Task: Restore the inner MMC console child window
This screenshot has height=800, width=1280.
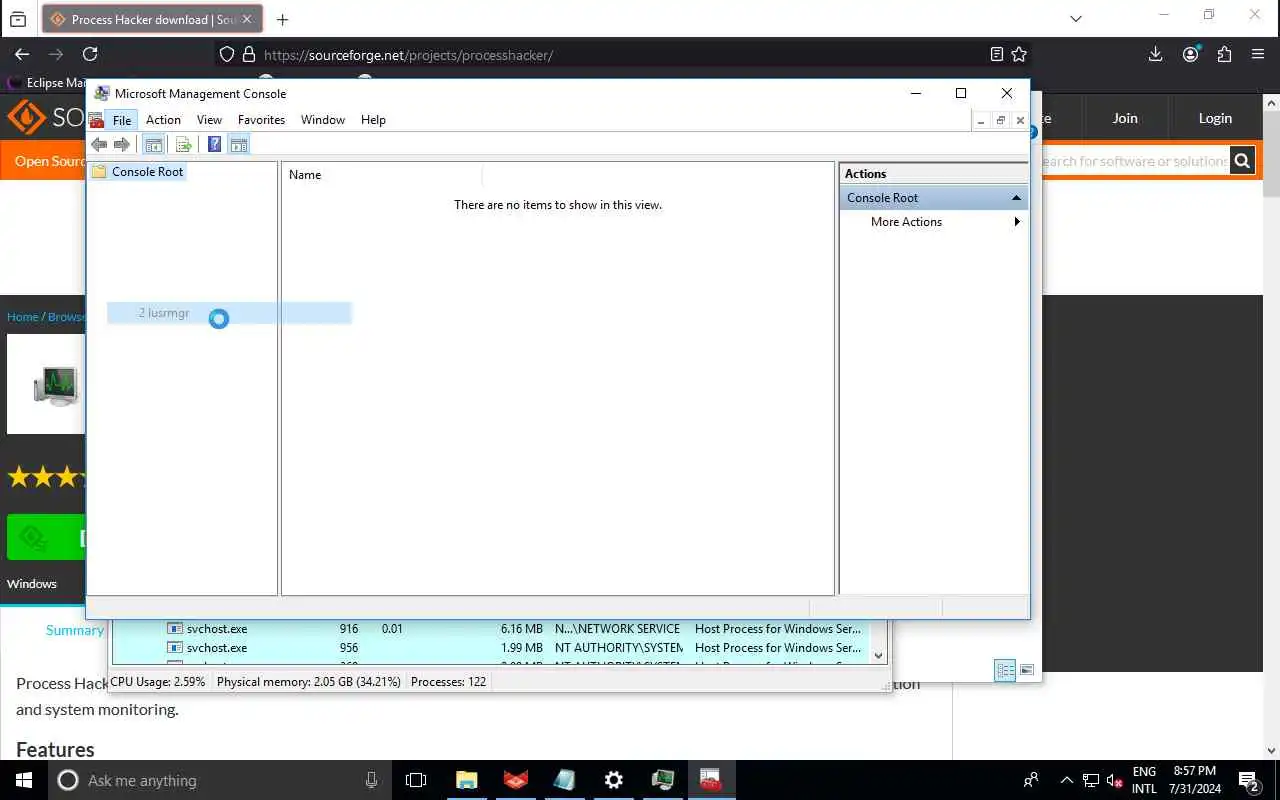Action: point(1000,120)
